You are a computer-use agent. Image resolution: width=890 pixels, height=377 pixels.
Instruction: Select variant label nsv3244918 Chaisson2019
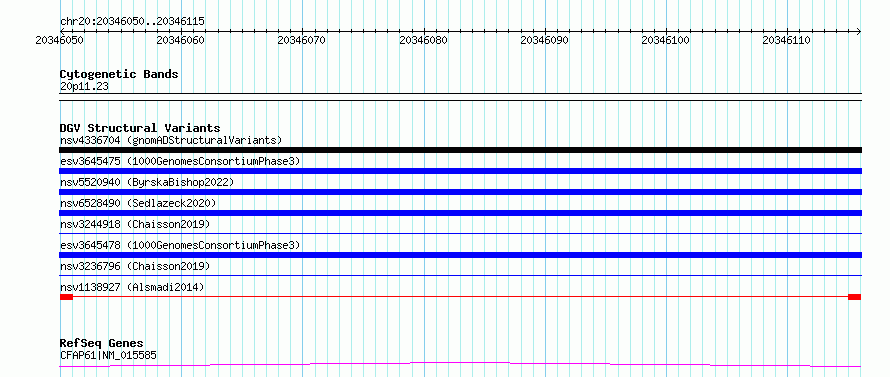135,224
